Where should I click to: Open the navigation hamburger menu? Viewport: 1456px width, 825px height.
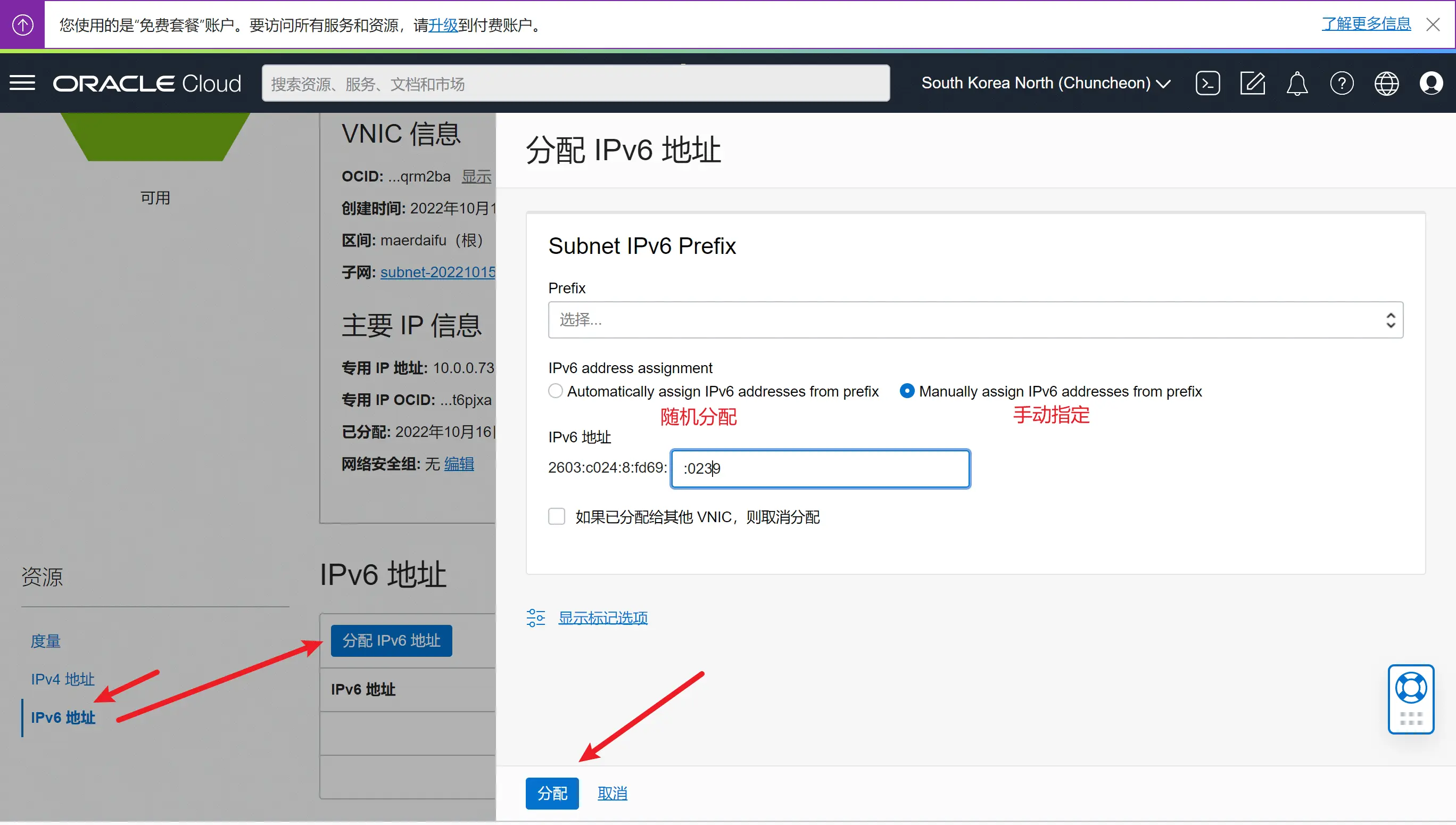23,82
